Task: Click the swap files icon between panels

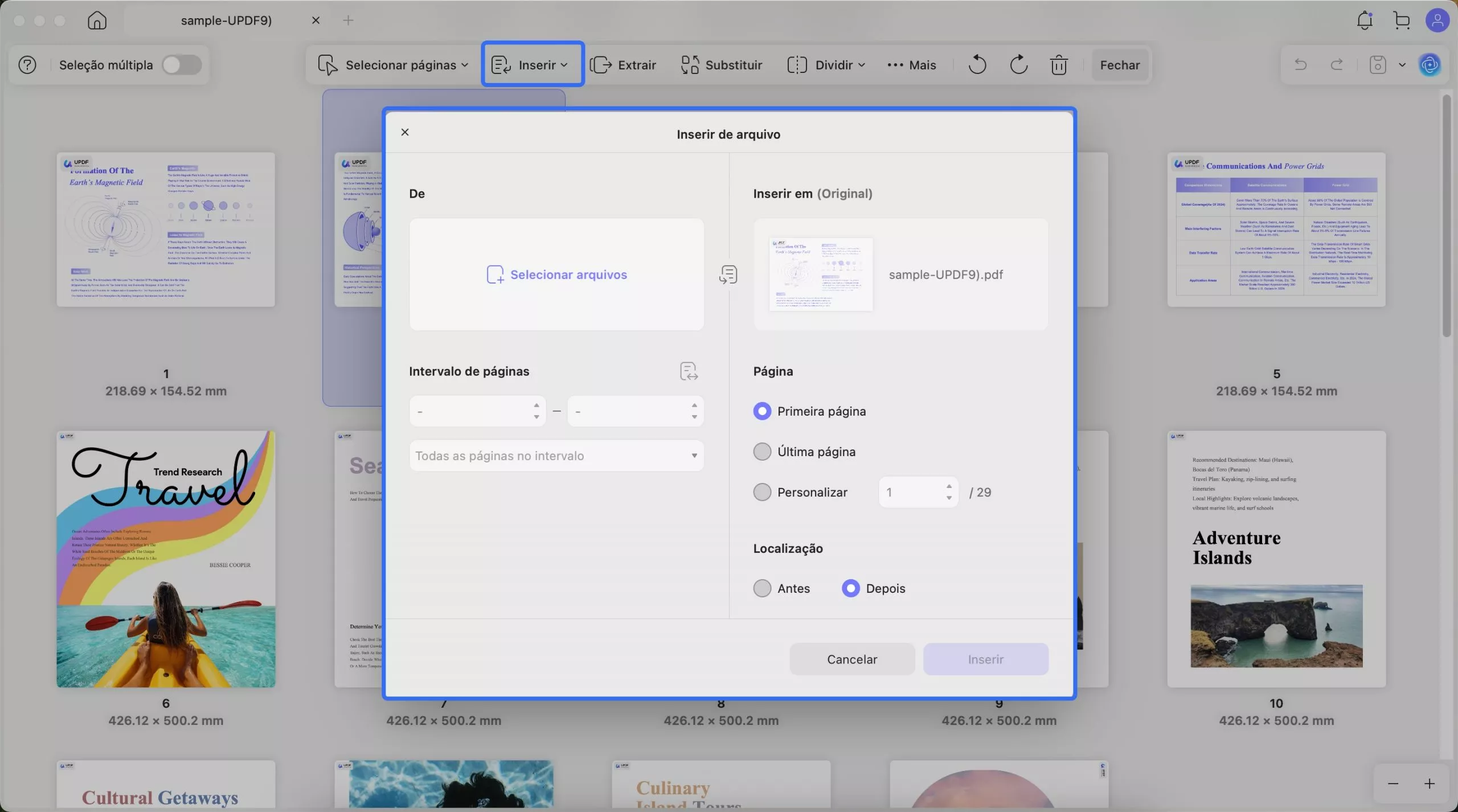Action: [728, 274]
